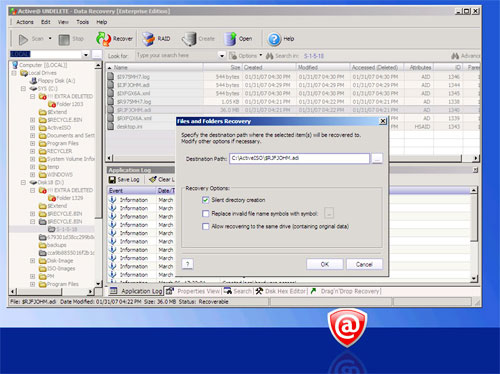Sort by the Size column header
This screenshot has height=374, width=500.
coord(222,67)
